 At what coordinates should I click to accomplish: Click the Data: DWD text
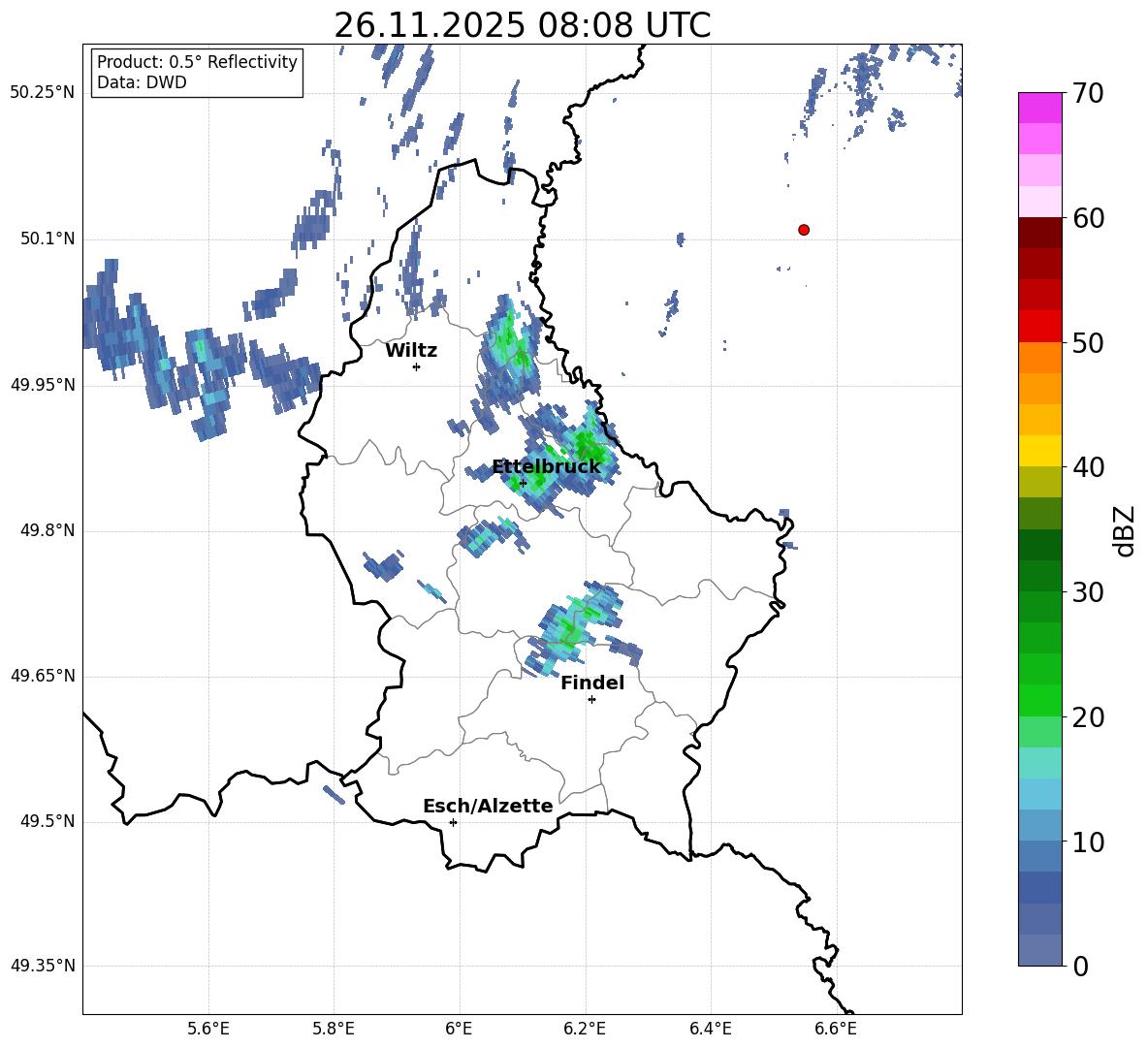[142, 82]
